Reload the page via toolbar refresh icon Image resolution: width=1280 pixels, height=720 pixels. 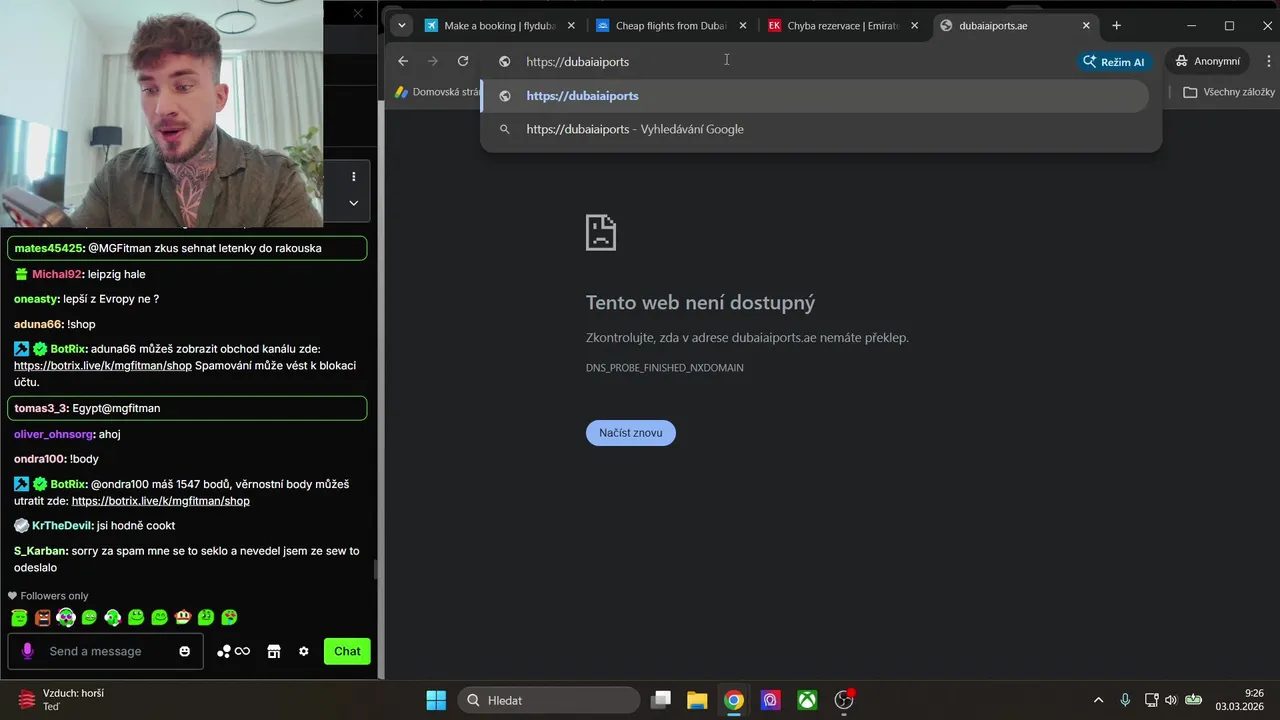[x=463, y=61]
